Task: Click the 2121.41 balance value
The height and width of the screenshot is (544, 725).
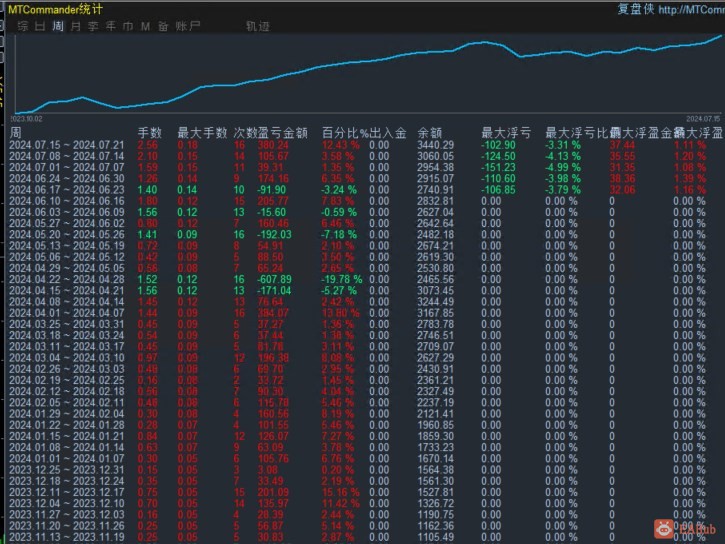Action: 436,414
